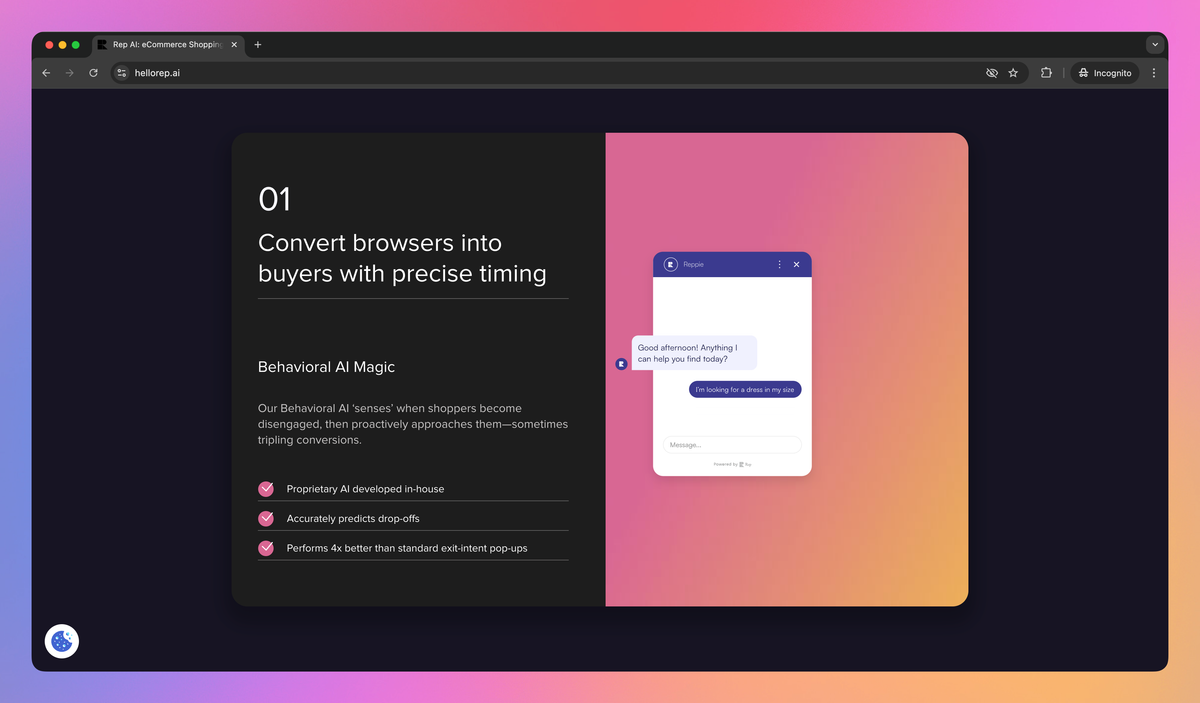Image resolution: width=1200 pixels, height=703 pixels.
Task: Click the browser back arrow
Action: pyautogui.click(x=46, y=73)
